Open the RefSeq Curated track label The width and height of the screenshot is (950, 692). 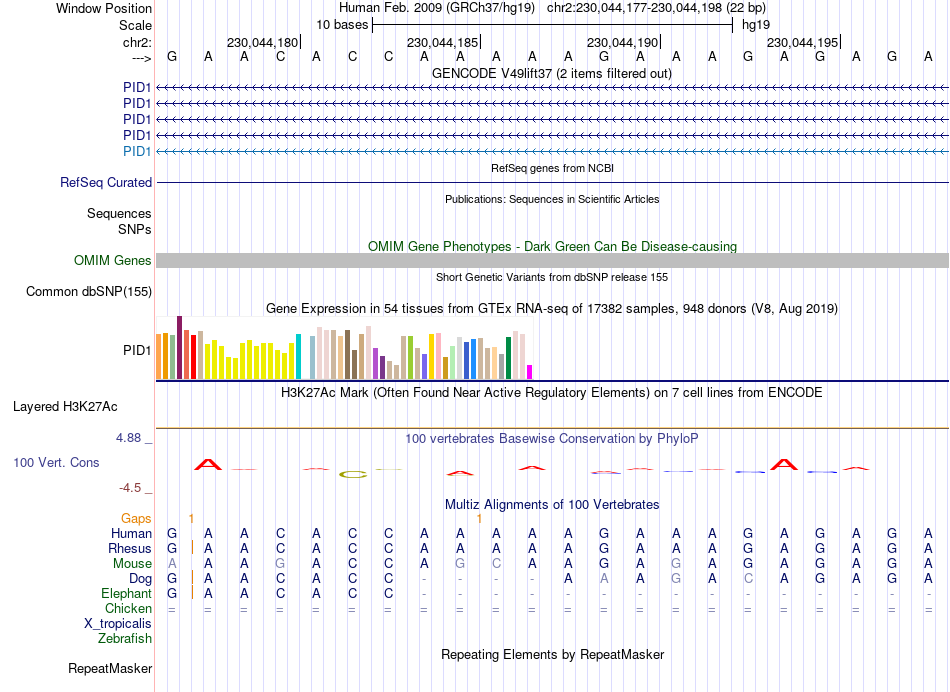coord(106,182)
